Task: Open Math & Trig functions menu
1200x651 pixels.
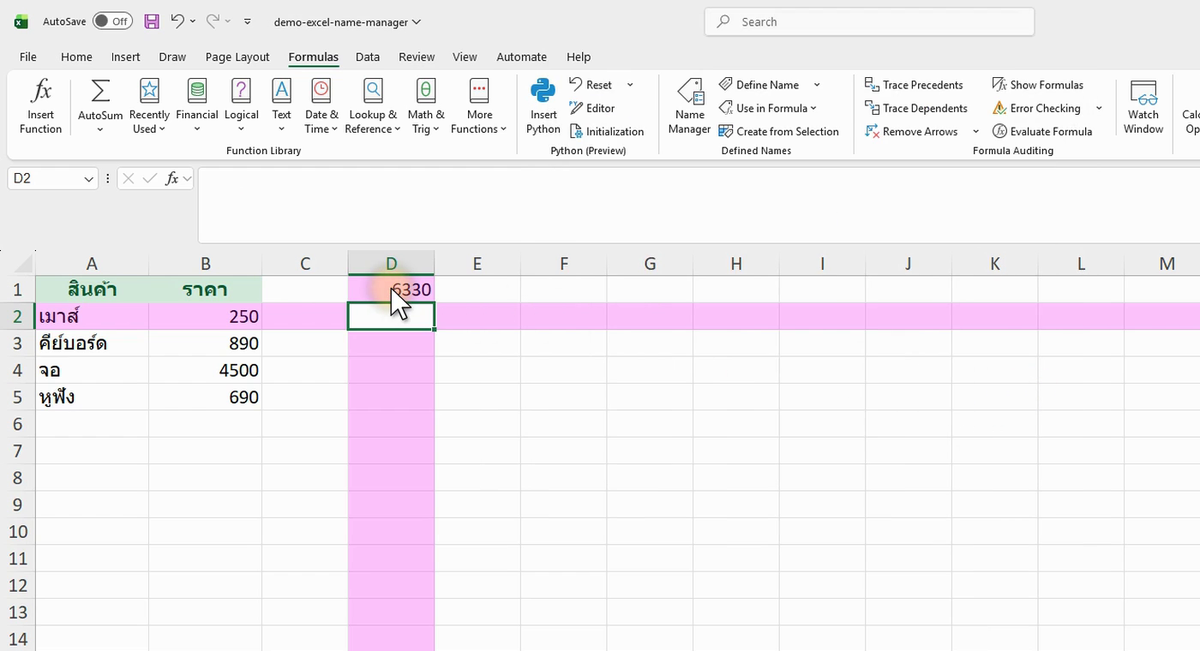Action: point(426,108)
